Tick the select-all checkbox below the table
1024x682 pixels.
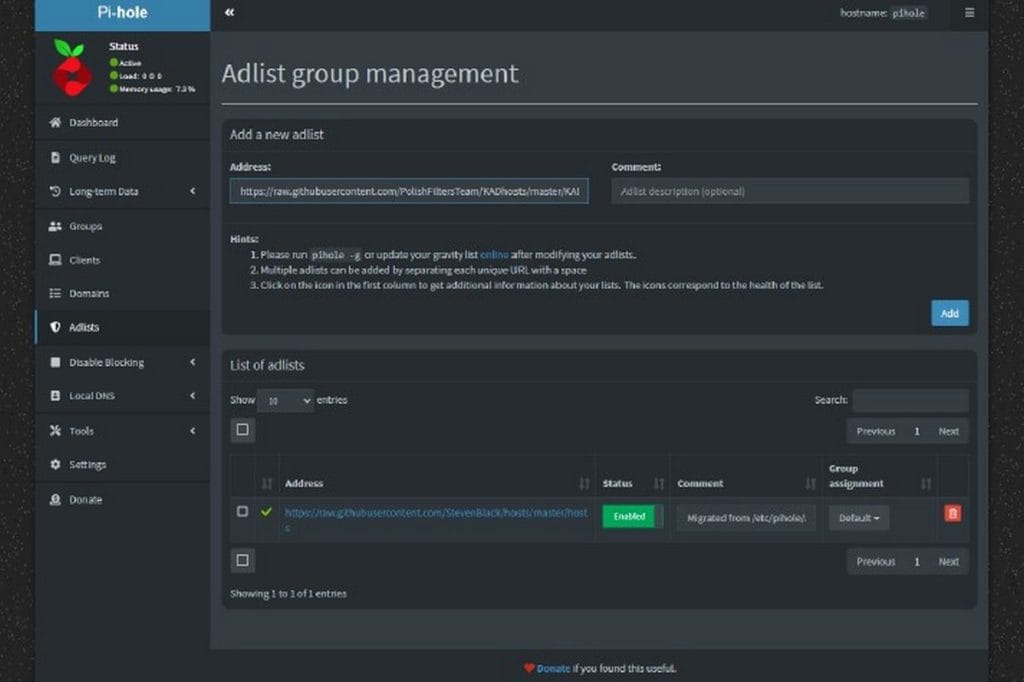click(x=242, y=560)
